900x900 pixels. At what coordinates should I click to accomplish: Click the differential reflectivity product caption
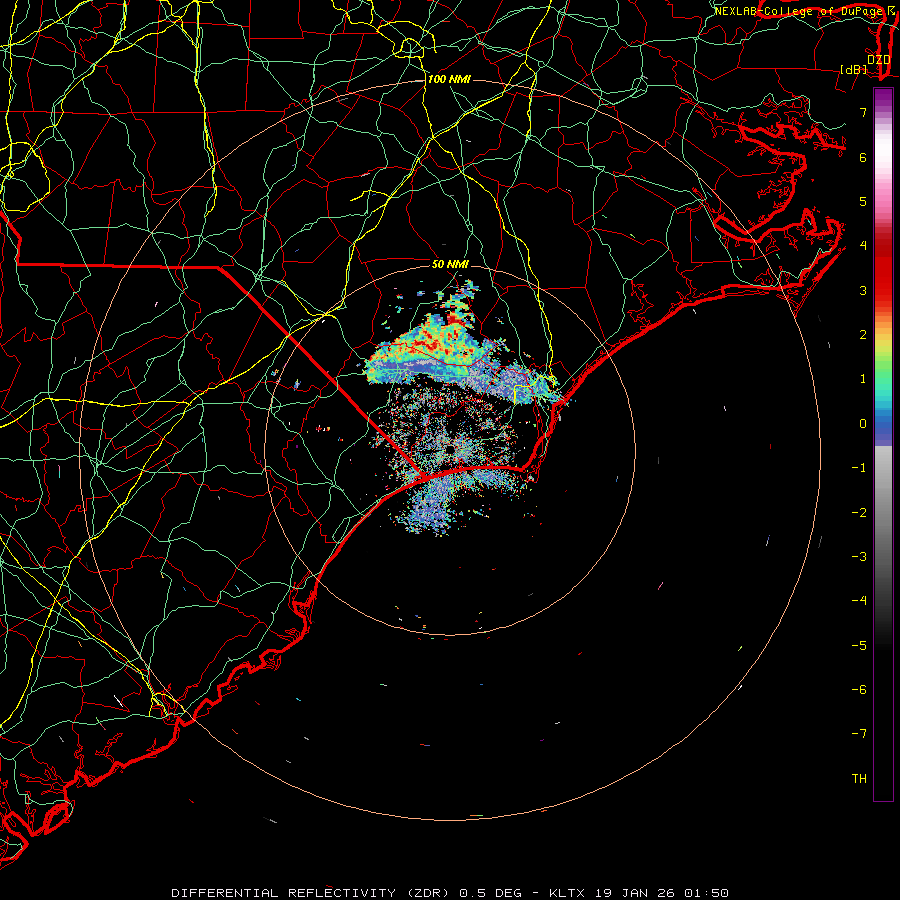click(450, 893)
